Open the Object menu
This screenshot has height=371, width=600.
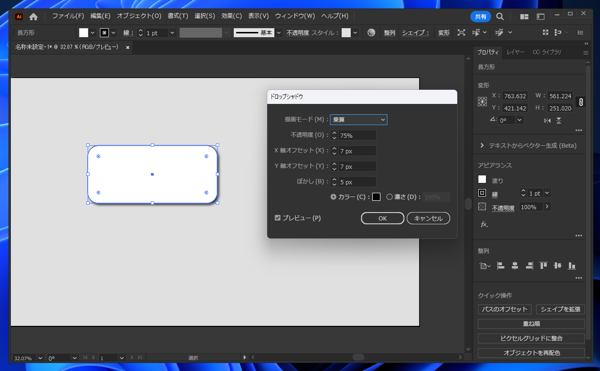click(139, 16)
